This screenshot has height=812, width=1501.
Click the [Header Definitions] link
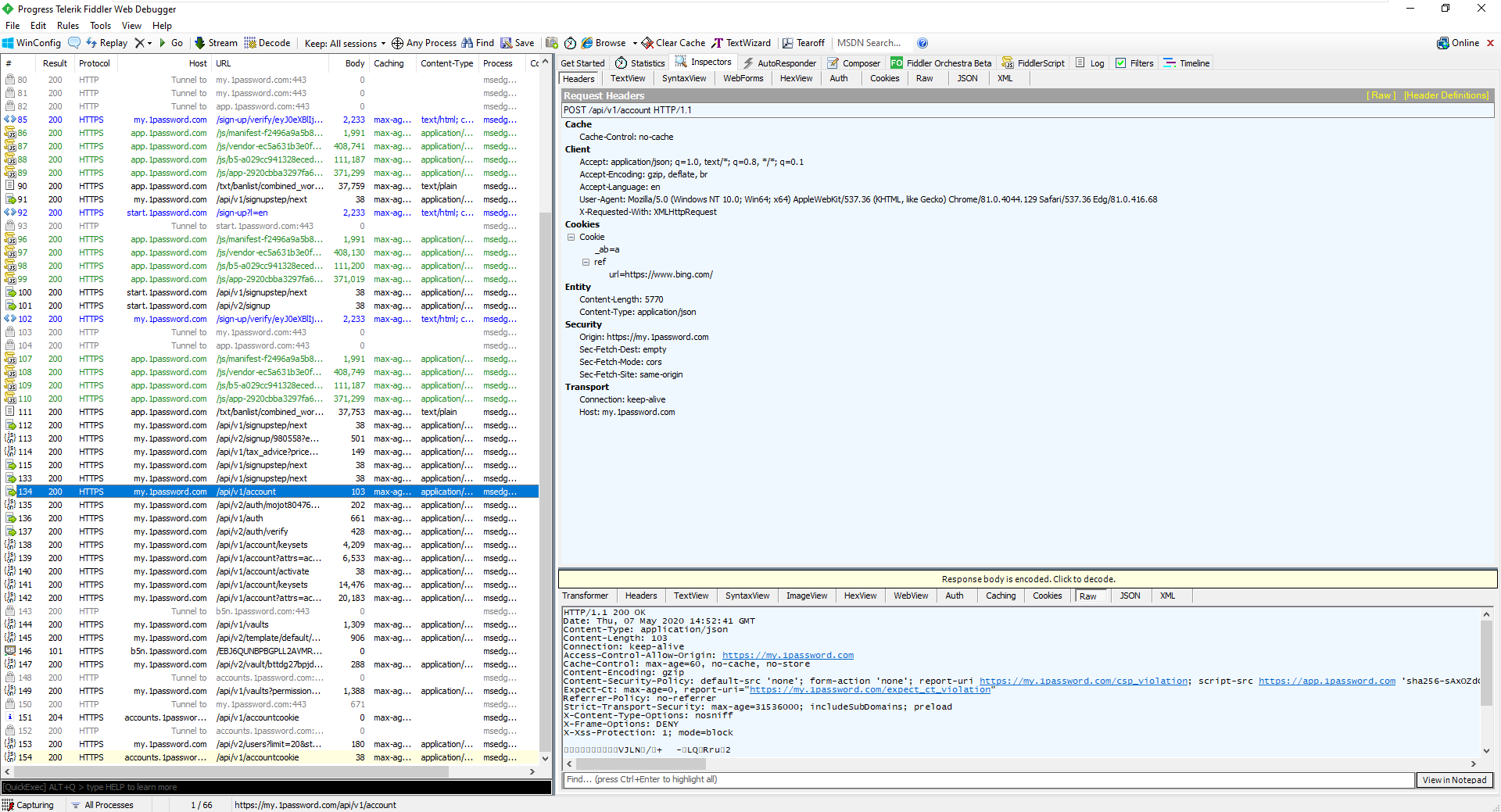coord(1446,95)
